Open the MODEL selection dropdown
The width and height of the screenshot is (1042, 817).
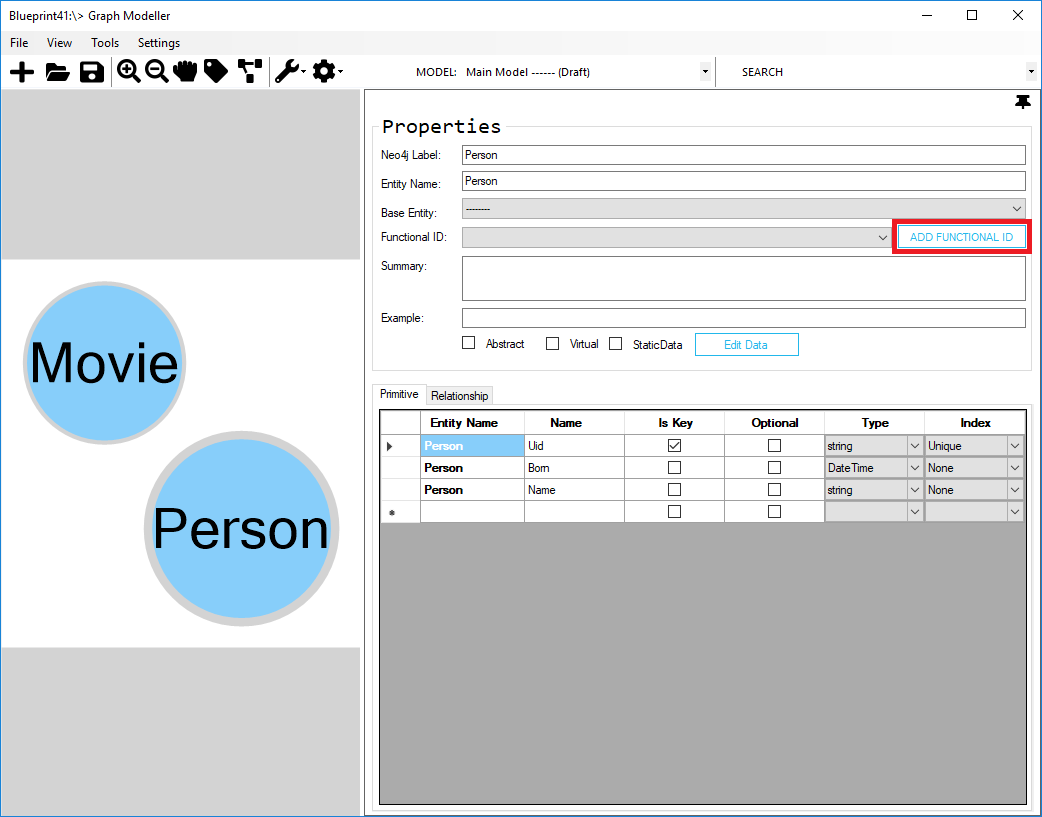[705, 72]
